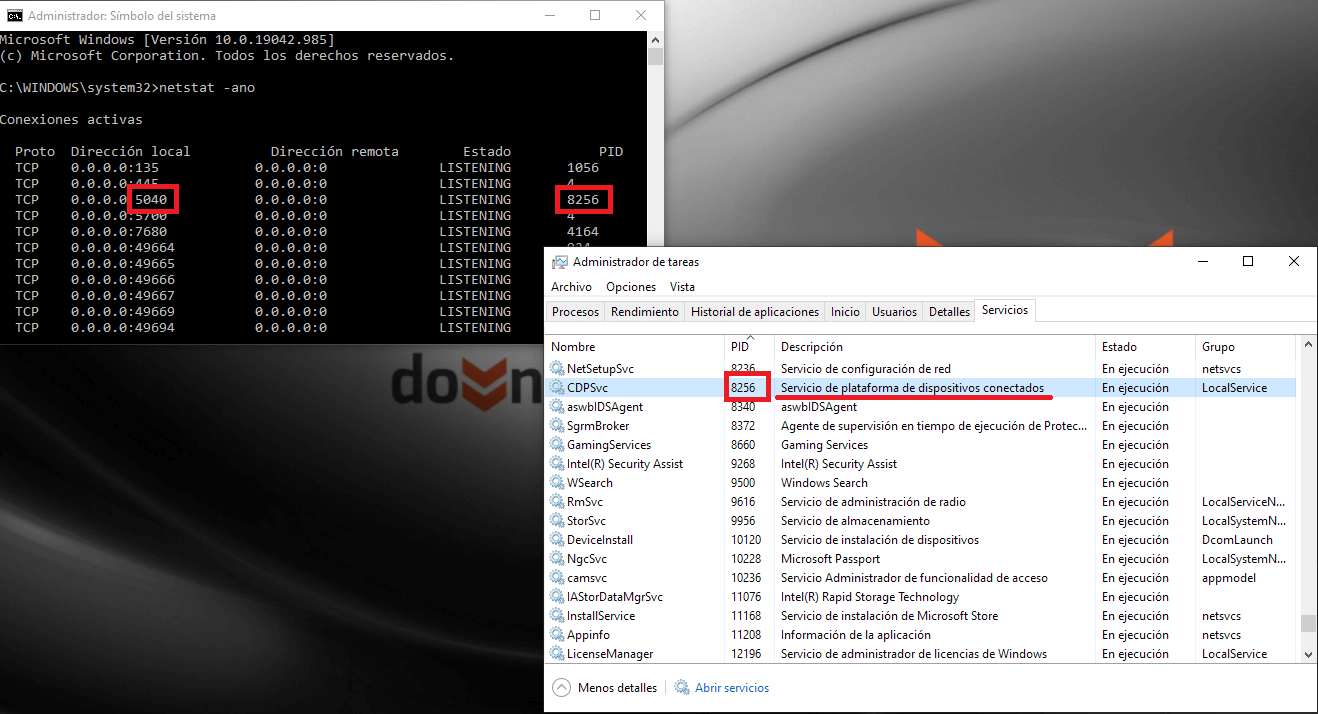The height and width of the screenshot is (714, 1318).
Task: Sort services by the Nombre column
Action: 636,347
